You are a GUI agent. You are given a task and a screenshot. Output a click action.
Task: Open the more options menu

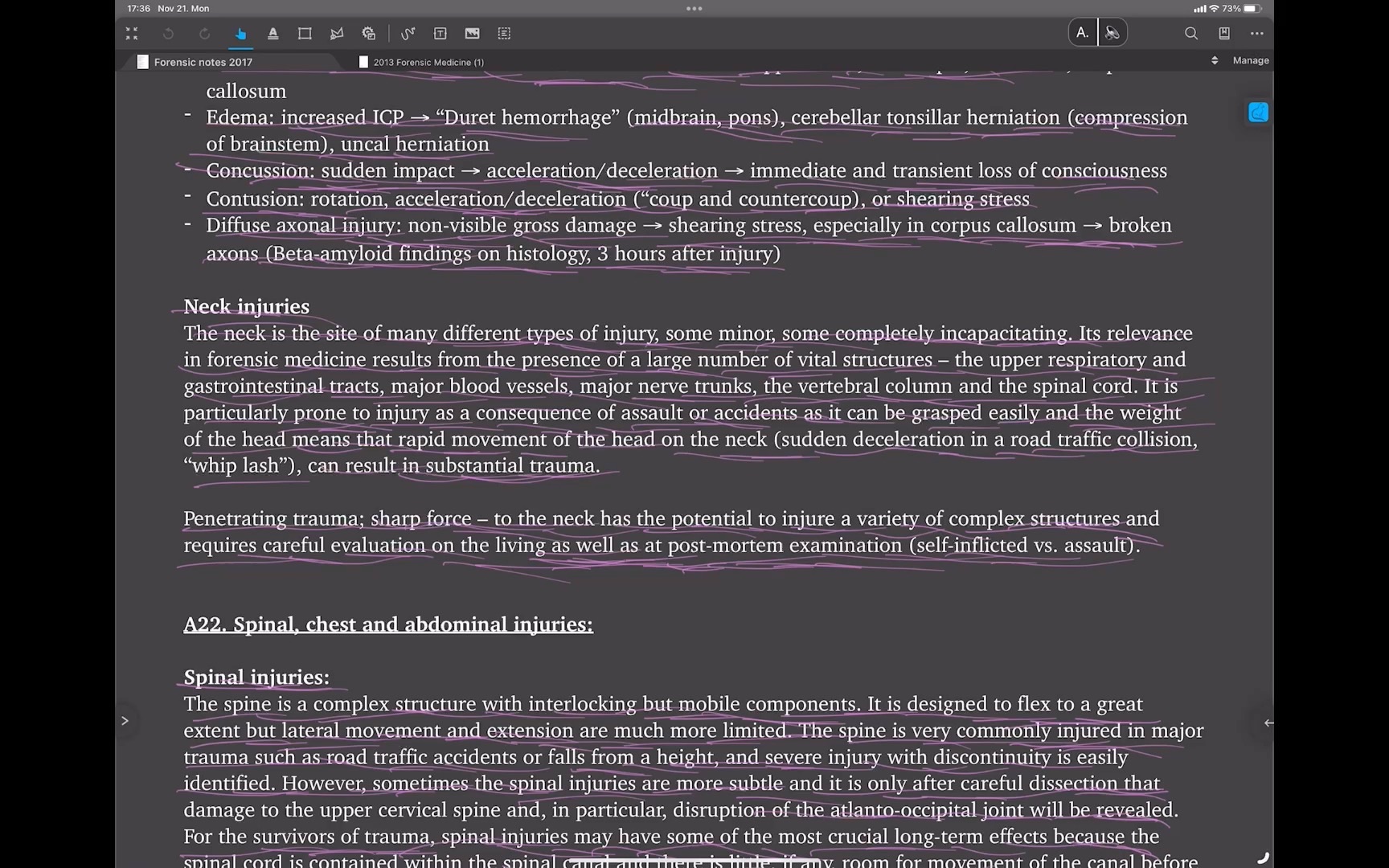coord(1257,34)
